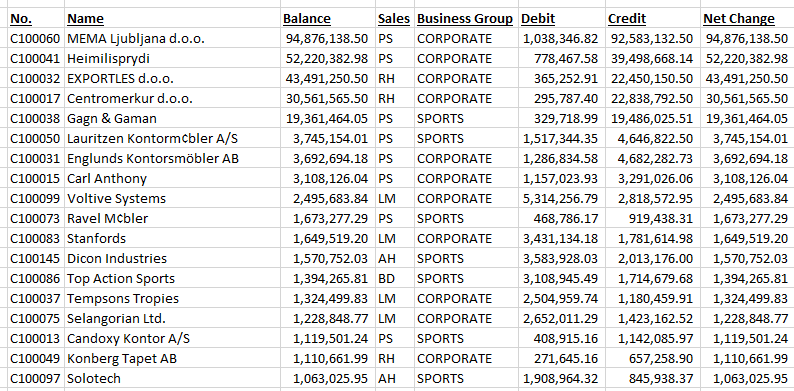The height and width of the screenshot is (391, 794).
Task: Select the Balance column header cell
Action: point(328,19)
